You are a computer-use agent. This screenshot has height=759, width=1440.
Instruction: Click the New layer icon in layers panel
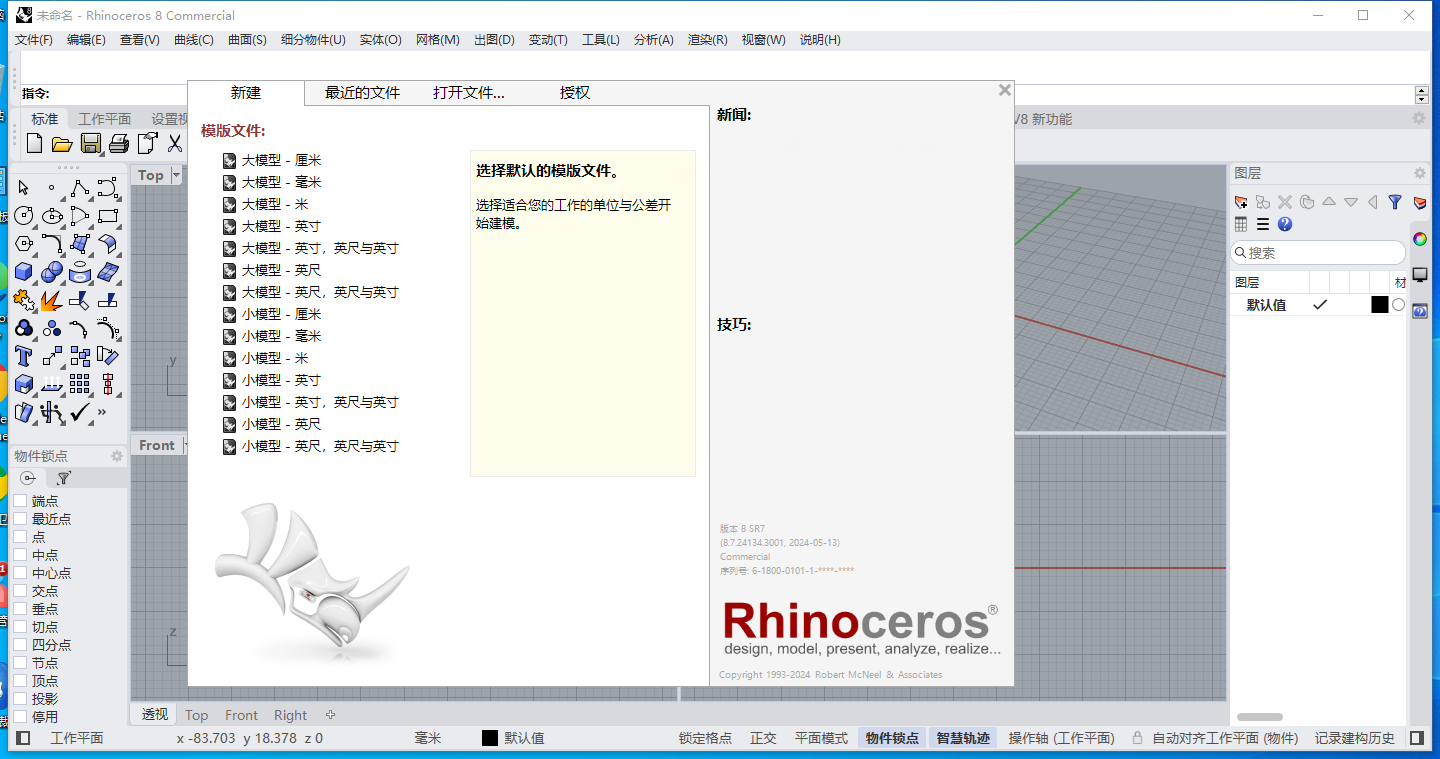tap(1241, 202)
